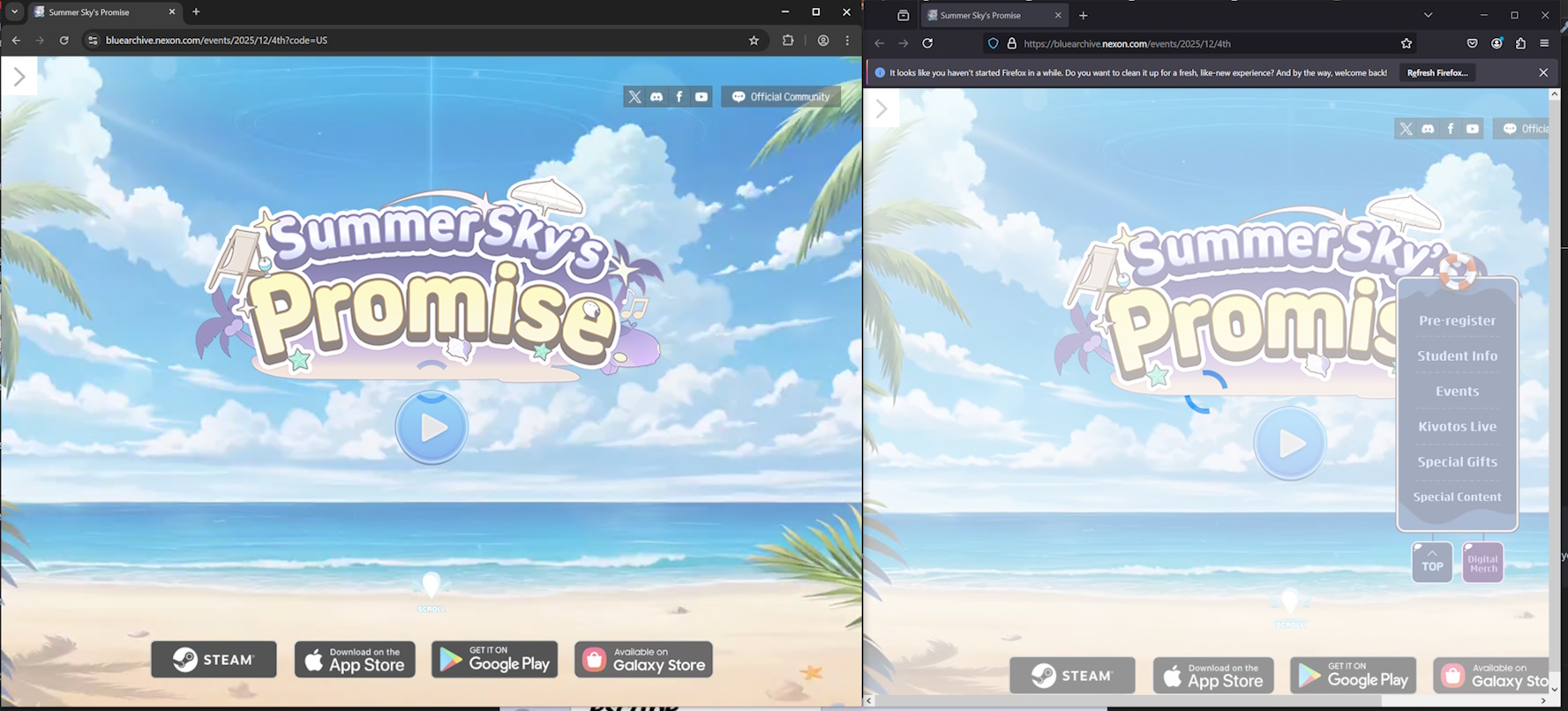1568x711 pixels.
Task: Go forward in Firefox window
Action: point(903,43)
